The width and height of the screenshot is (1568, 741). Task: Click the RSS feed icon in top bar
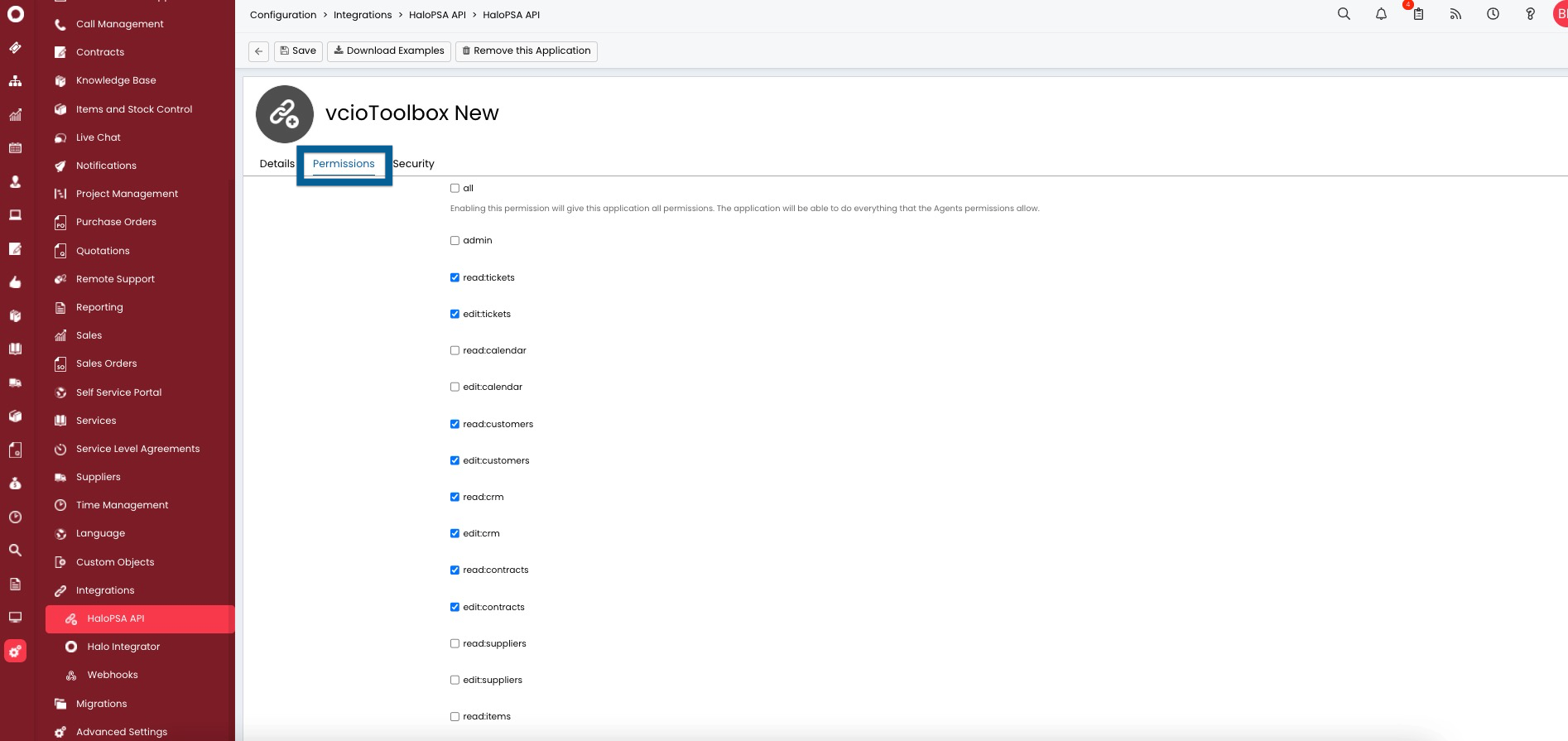1455,14
